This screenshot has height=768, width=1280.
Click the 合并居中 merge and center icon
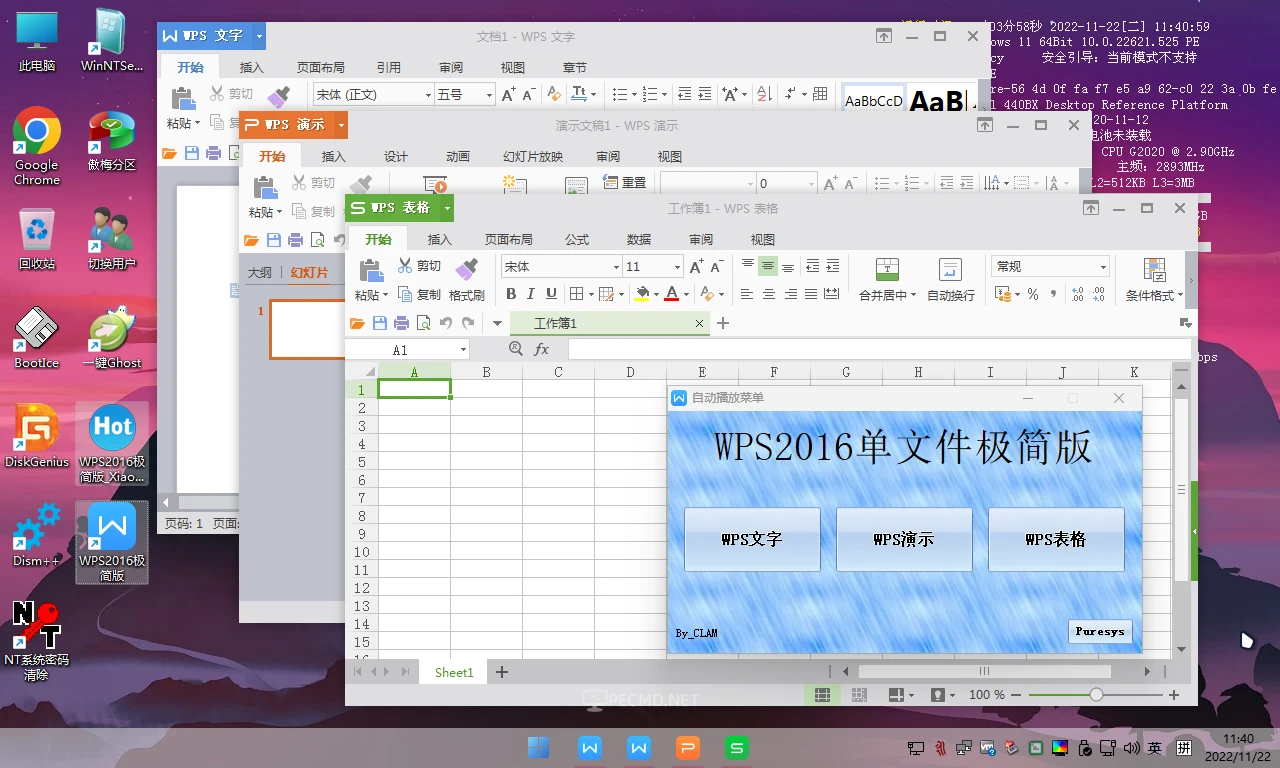887,268
